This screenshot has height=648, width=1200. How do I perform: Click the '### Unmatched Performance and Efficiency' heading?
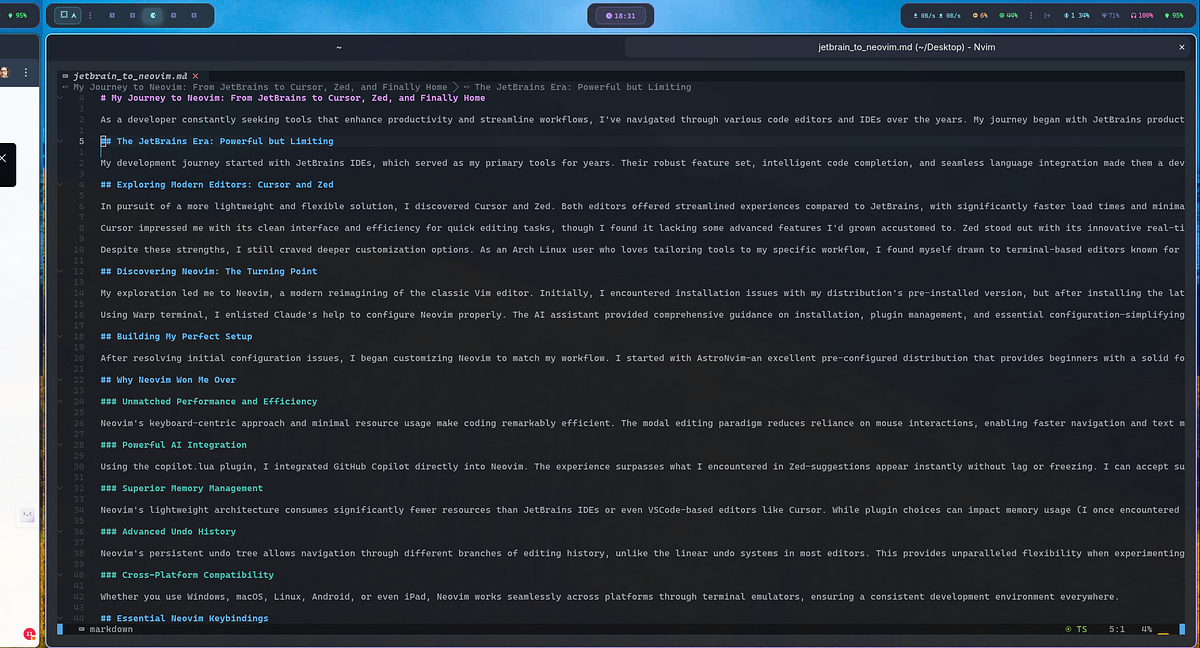click(209, 401)
